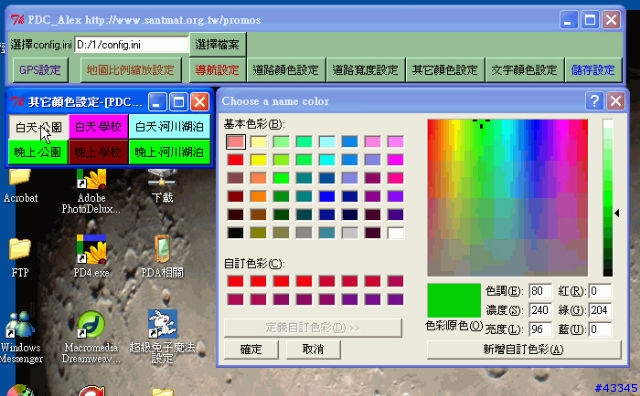Choose the 白天-河川湖泊 cyan button
Image resolution: width=640 pixels, height=396 pixels.
[169, 127]
